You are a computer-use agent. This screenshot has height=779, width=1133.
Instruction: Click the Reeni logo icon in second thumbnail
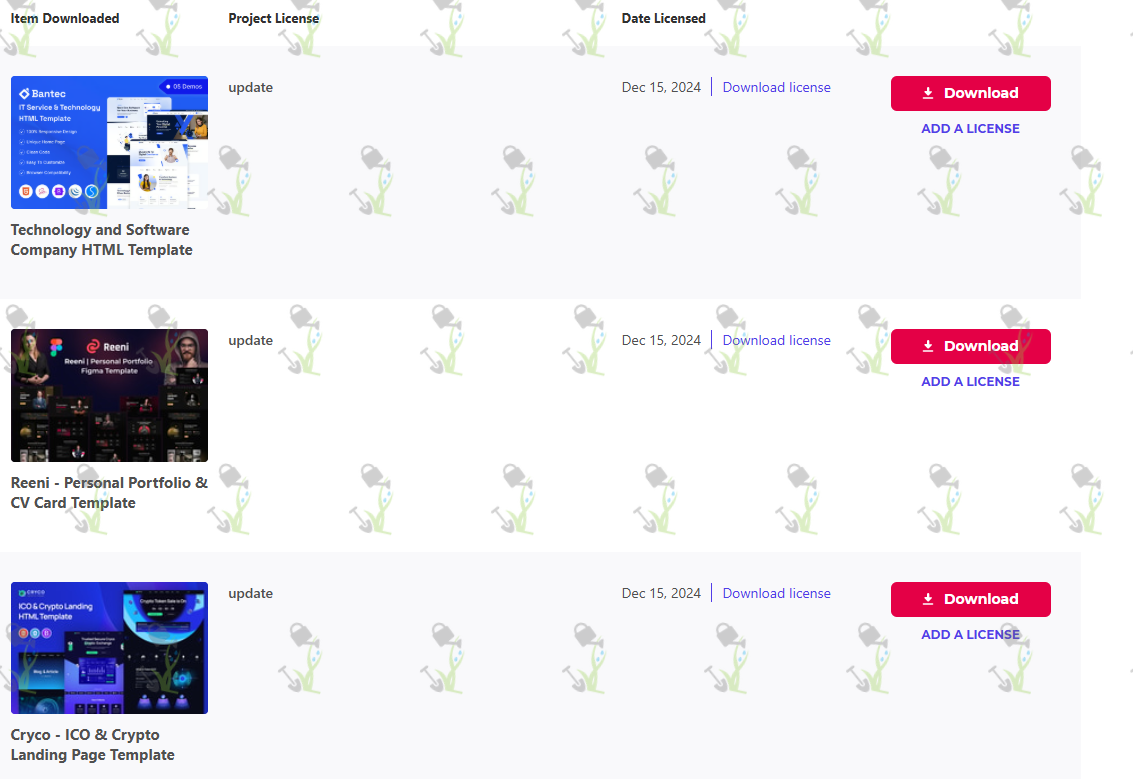(92, 347)
